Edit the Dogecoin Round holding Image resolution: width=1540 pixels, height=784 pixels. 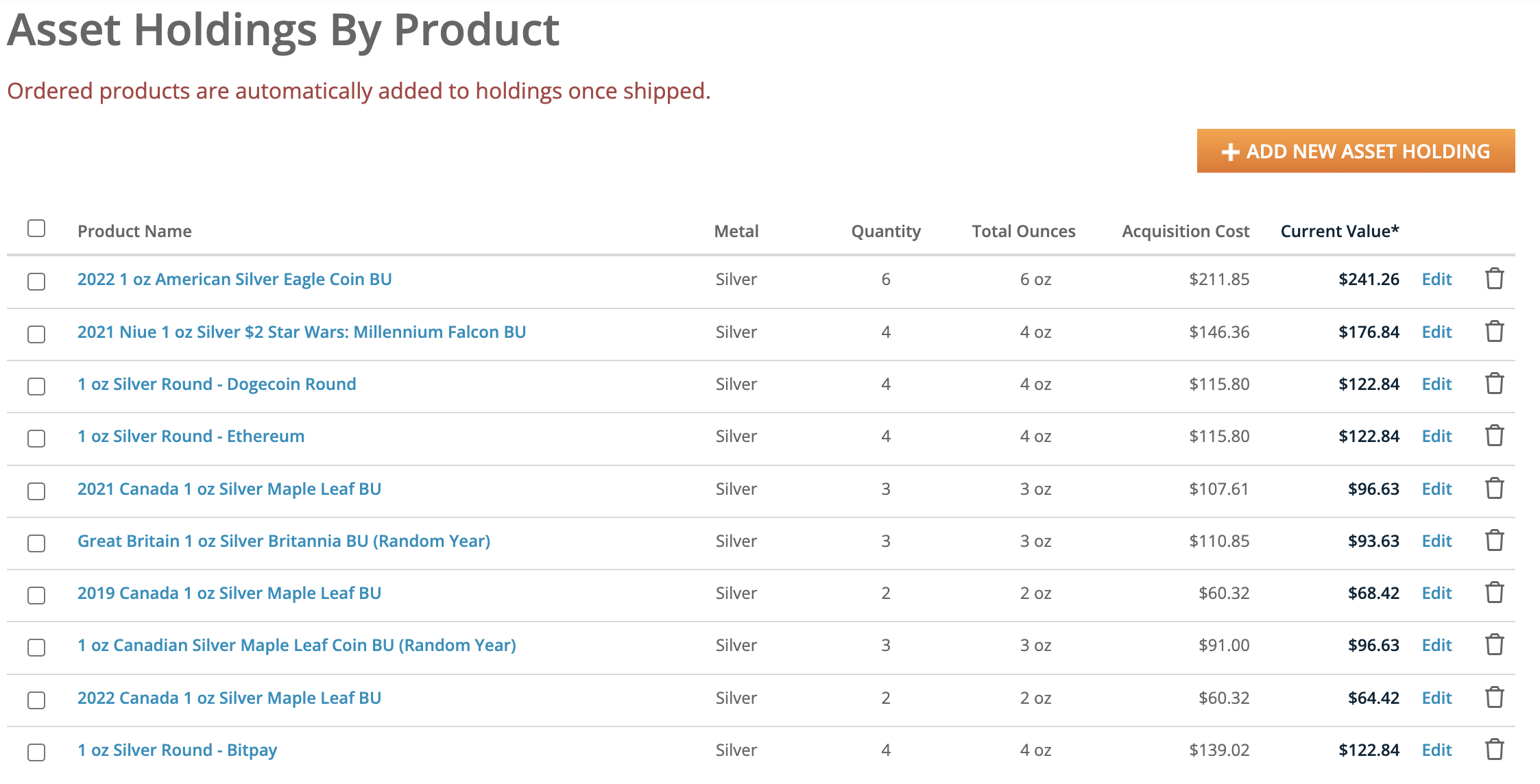(x=1436, y=384)
